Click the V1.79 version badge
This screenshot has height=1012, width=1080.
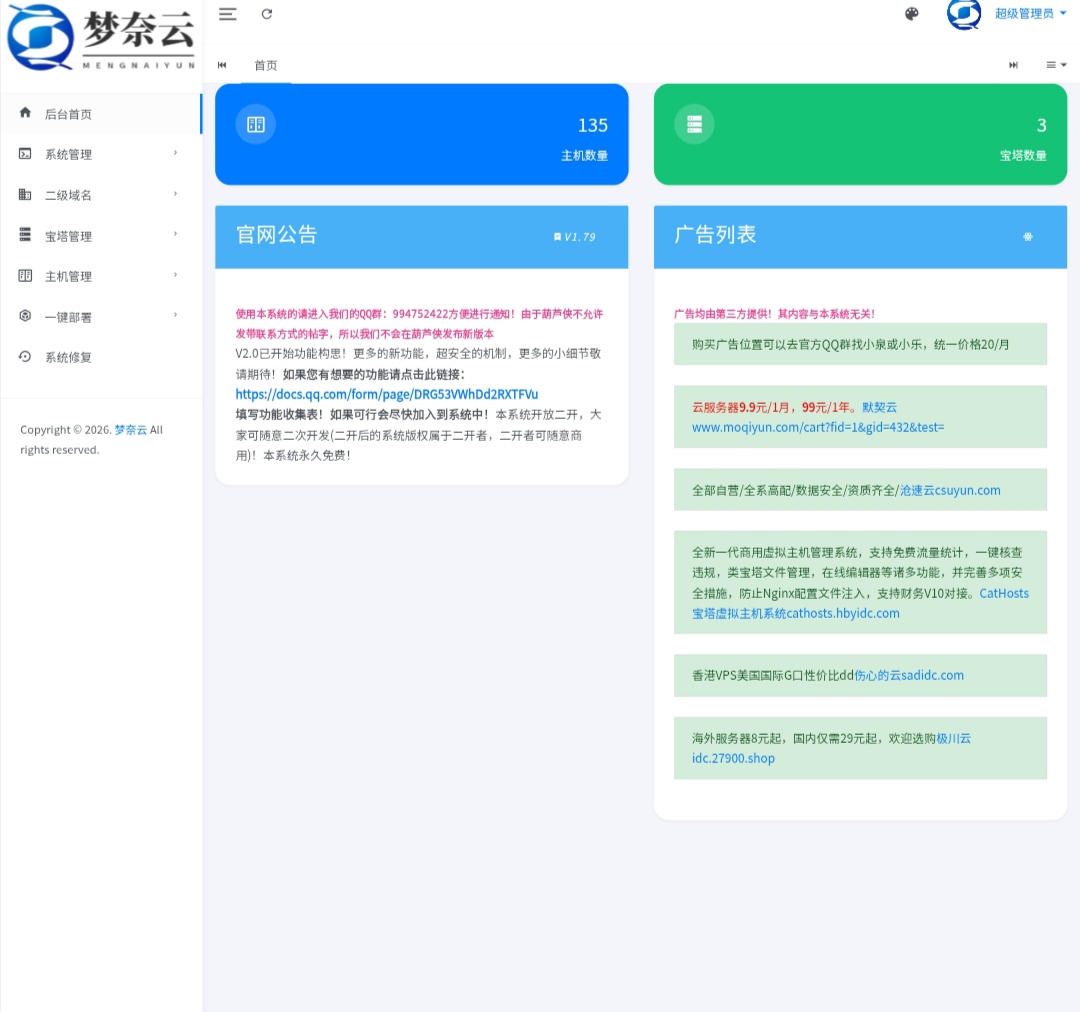574,237
